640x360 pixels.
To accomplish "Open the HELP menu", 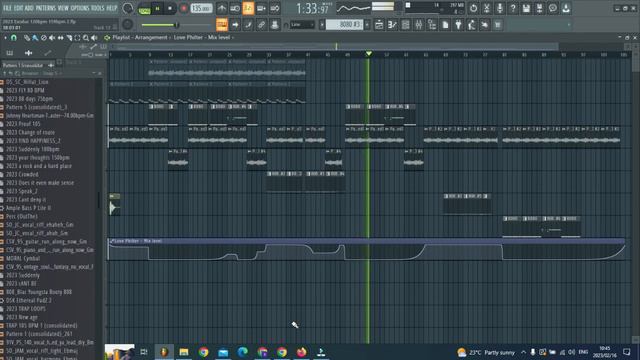I will coord(111,8).
